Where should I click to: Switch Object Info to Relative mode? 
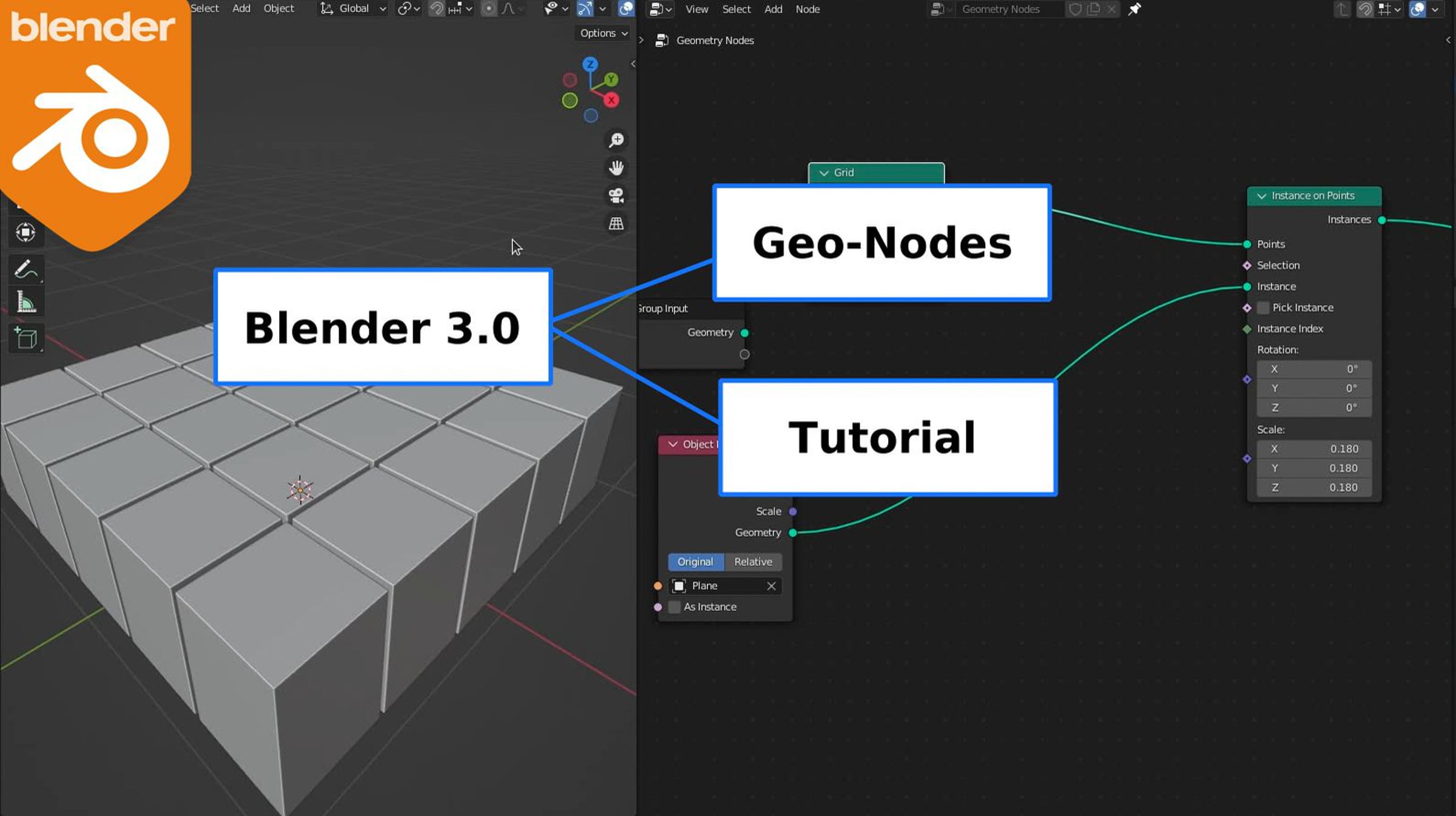[x=753, y=562]
